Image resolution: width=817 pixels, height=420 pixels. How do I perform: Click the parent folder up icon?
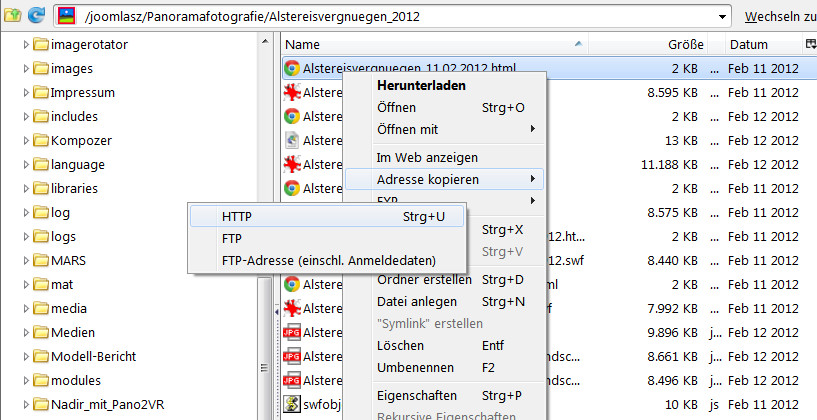(11, 15)
